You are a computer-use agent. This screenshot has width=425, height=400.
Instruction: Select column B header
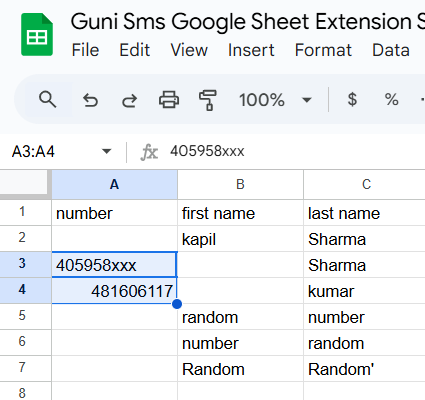[240, 184]
